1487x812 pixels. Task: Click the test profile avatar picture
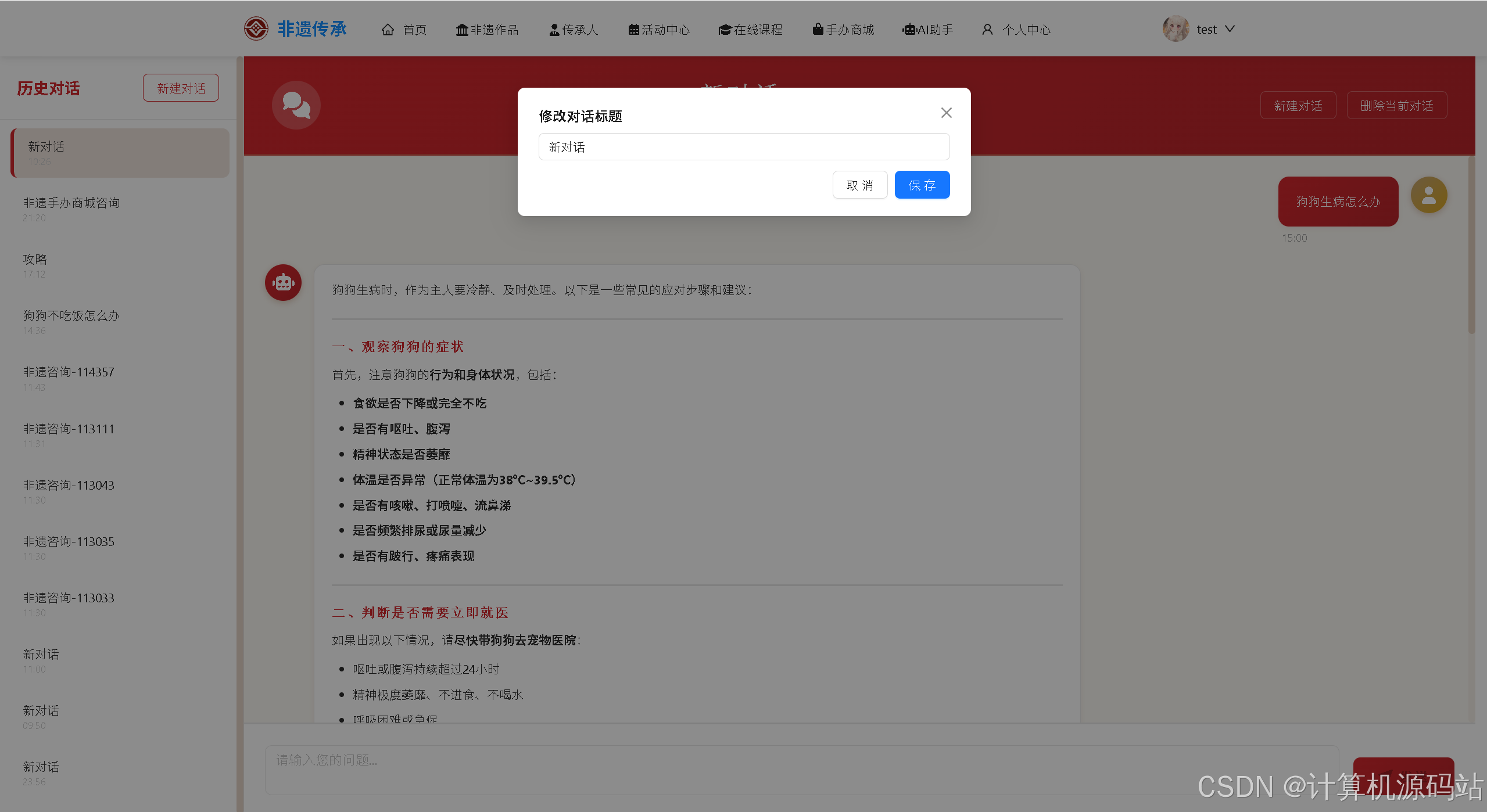click(x=1176, y=28)
